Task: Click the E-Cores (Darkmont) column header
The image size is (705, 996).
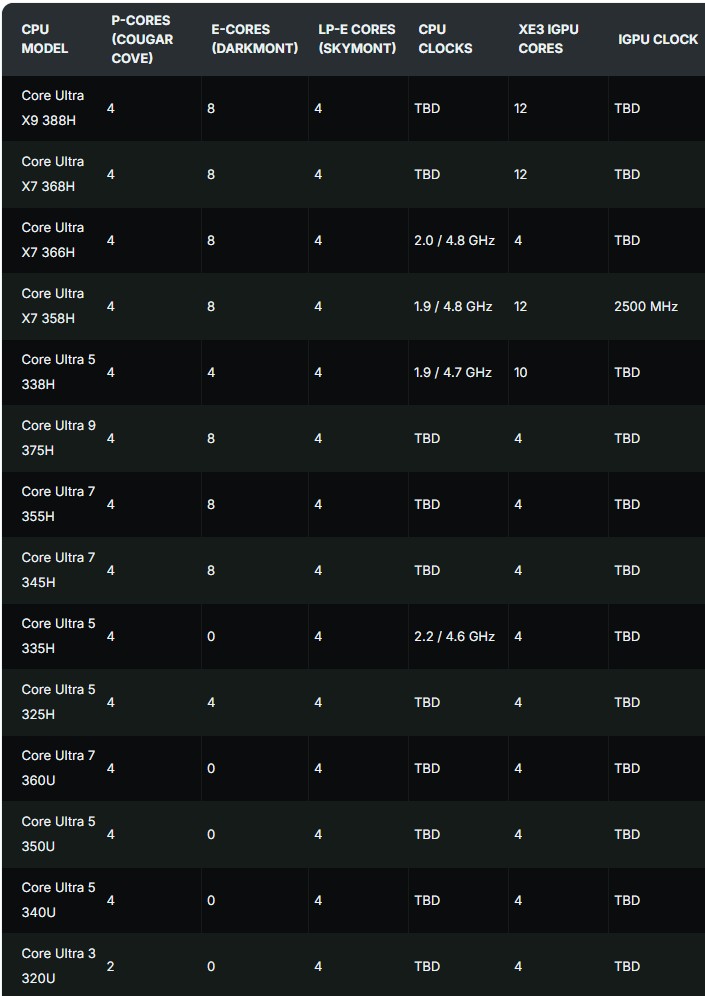Action: pyautogui.click(x=254, y=39)
